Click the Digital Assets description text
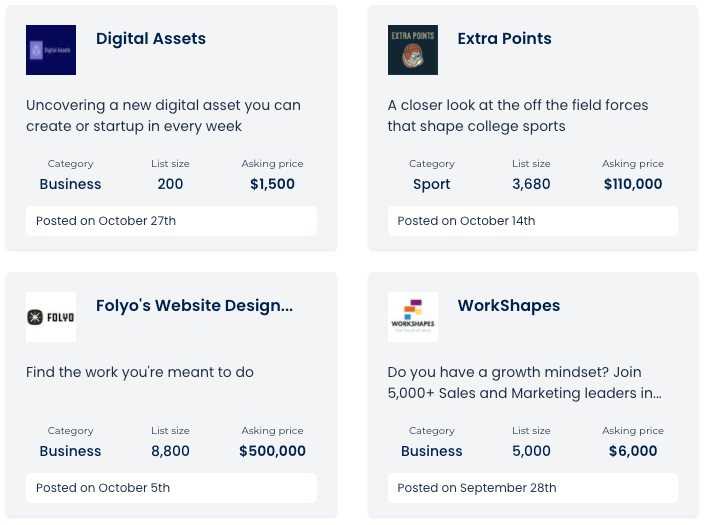The height and width of the screenshot is (525, 704). (163, 116)
